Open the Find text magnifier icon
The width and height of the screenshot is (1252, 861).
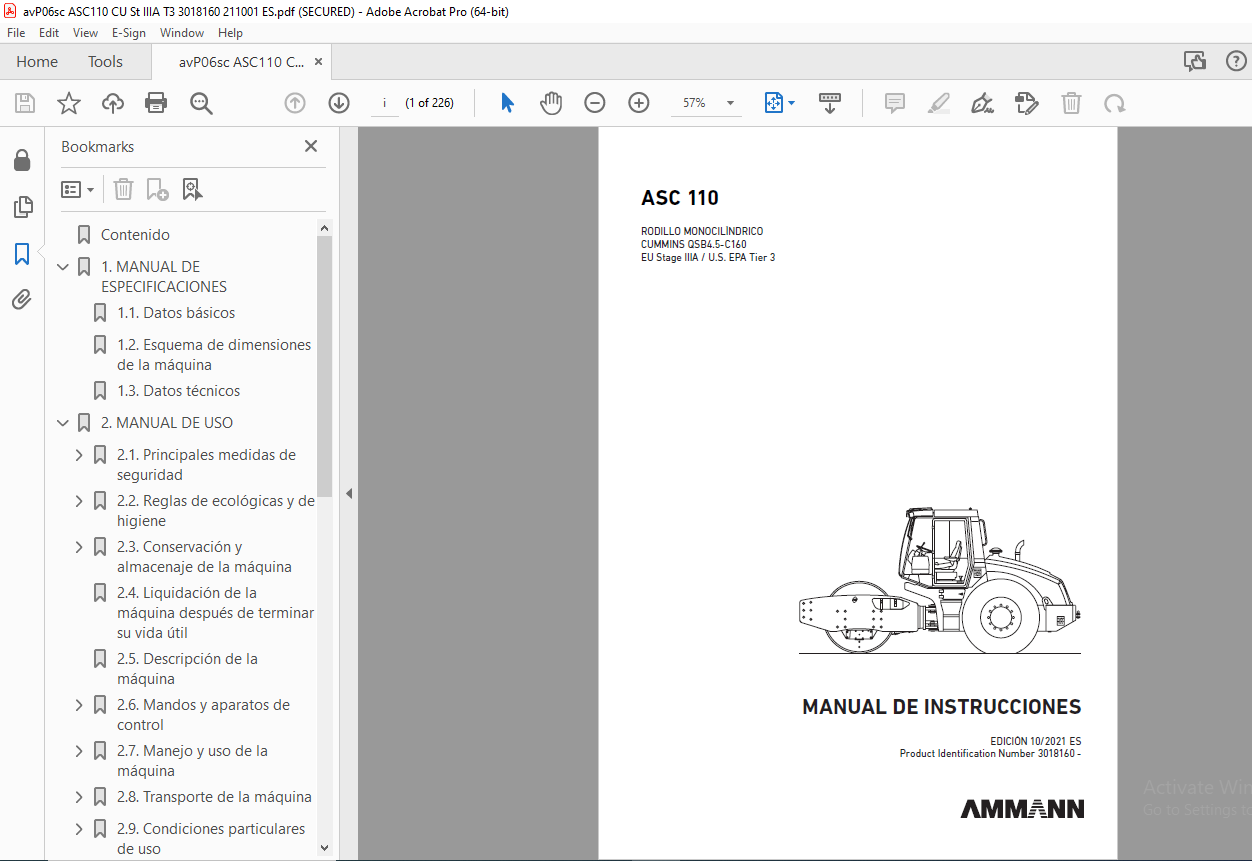point(201,103)
